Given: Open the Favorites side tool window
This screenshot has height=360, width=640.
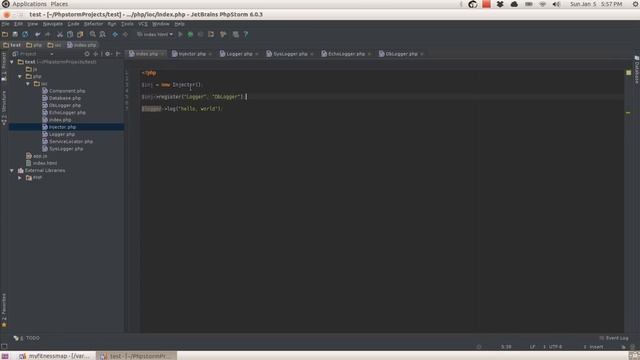Looking at the screenshot, I should click(4, 310).
